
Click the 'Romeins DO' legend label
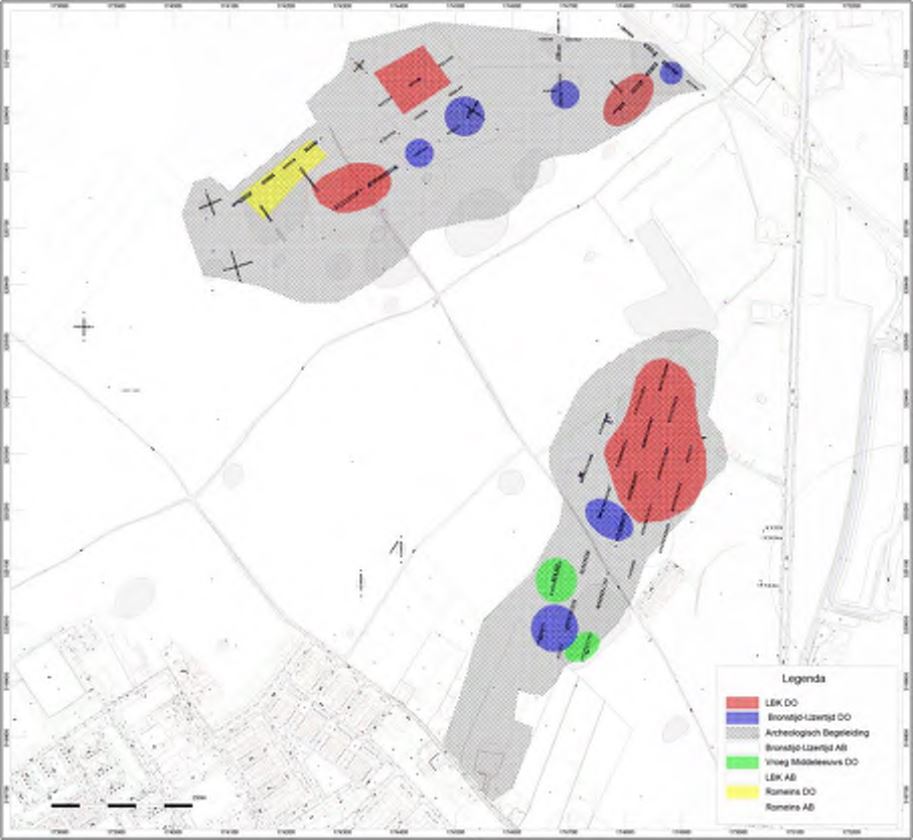pos(790,792)
